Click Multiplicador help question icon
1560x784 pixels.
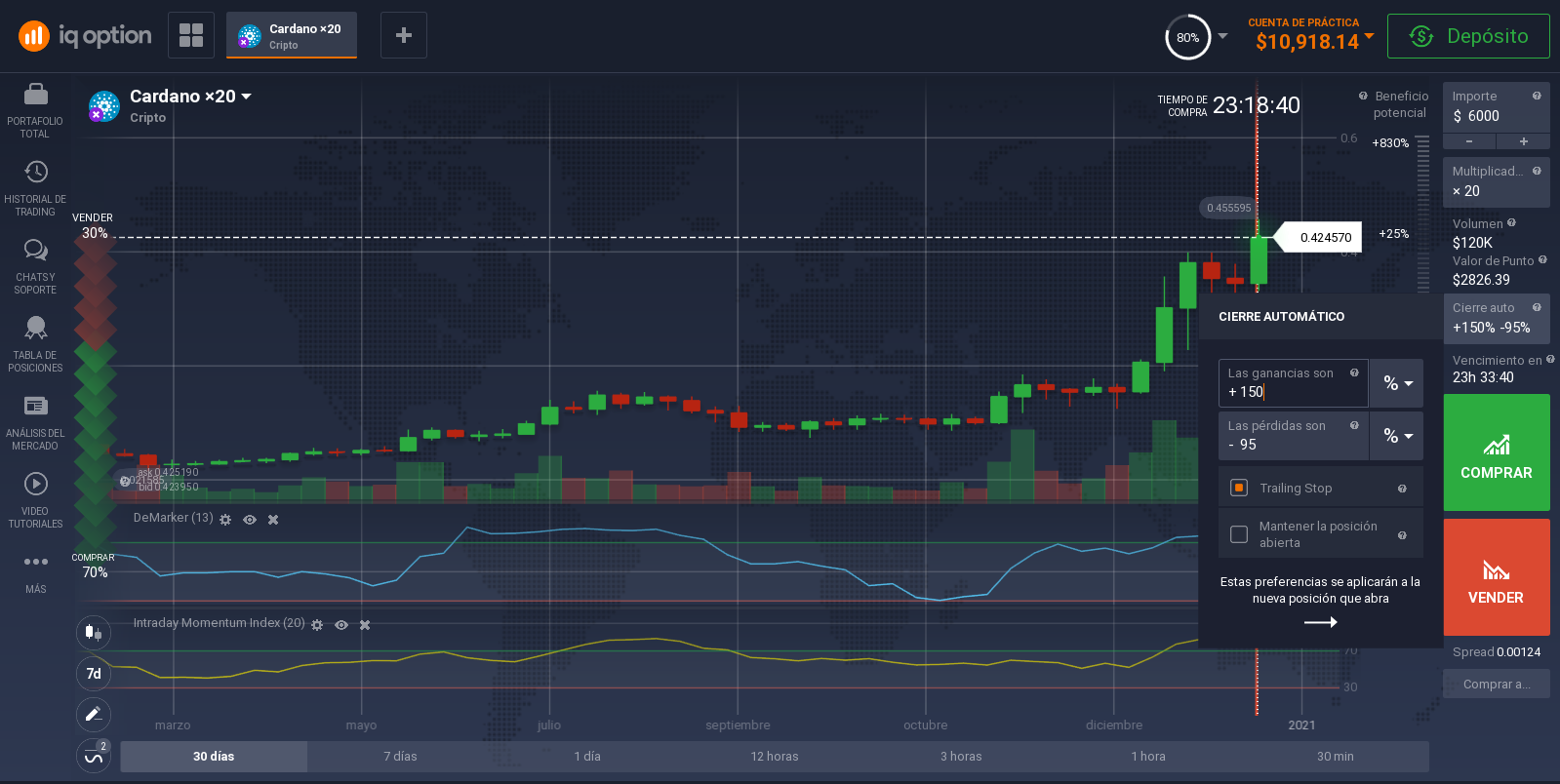1537,171
